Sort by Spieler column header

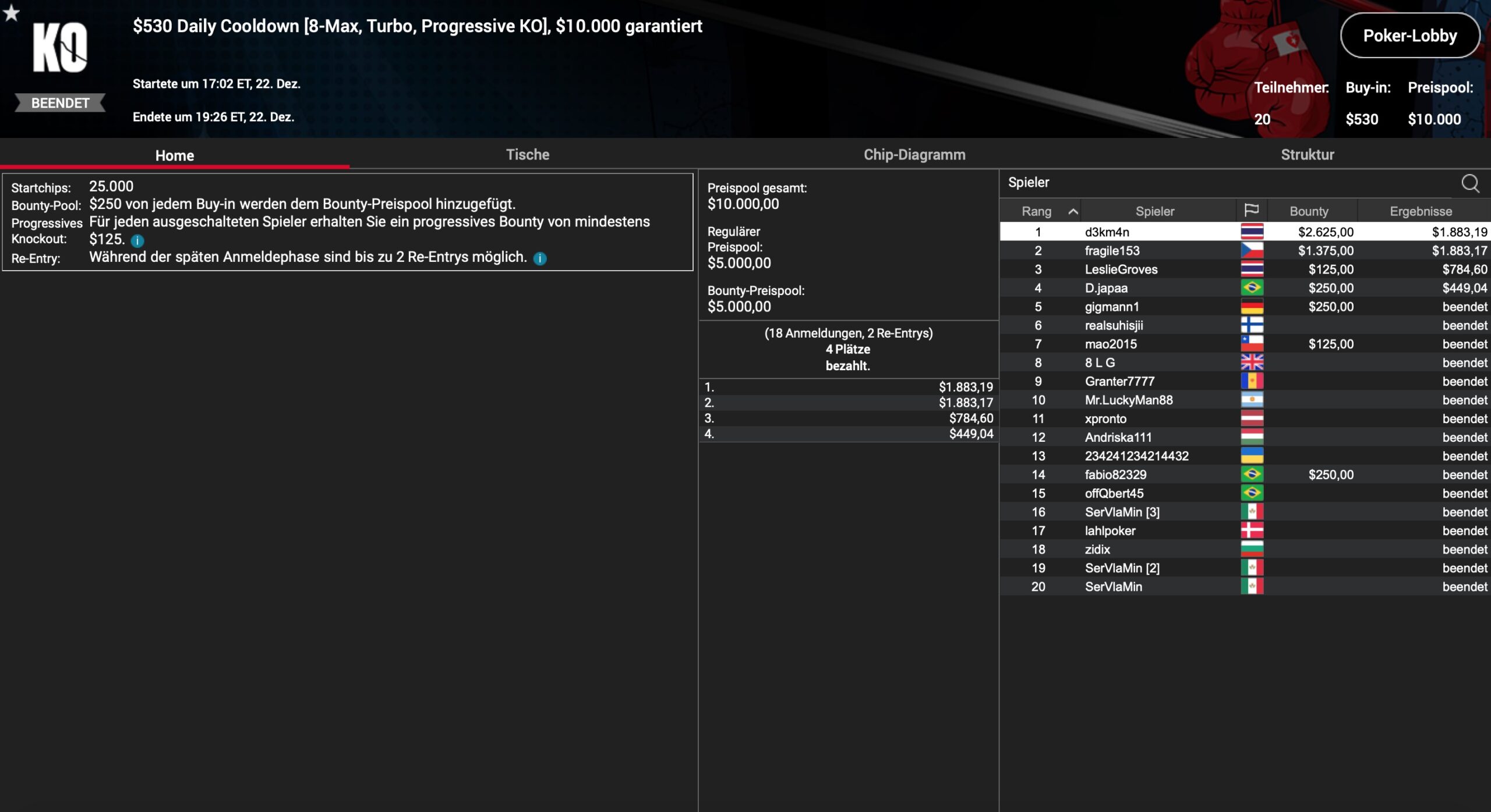[x=1154, y=211]
